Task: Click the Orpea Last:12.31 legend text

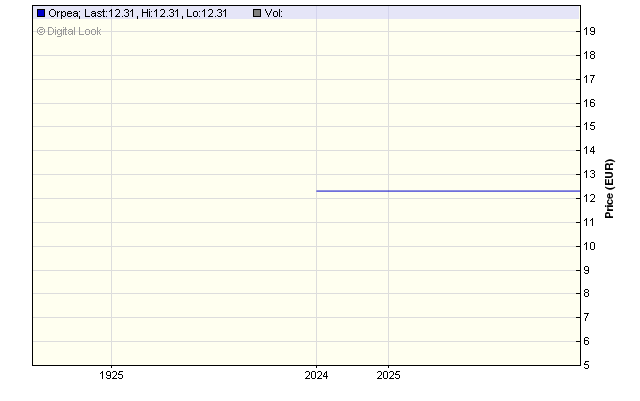Action: tap(138, 13)
